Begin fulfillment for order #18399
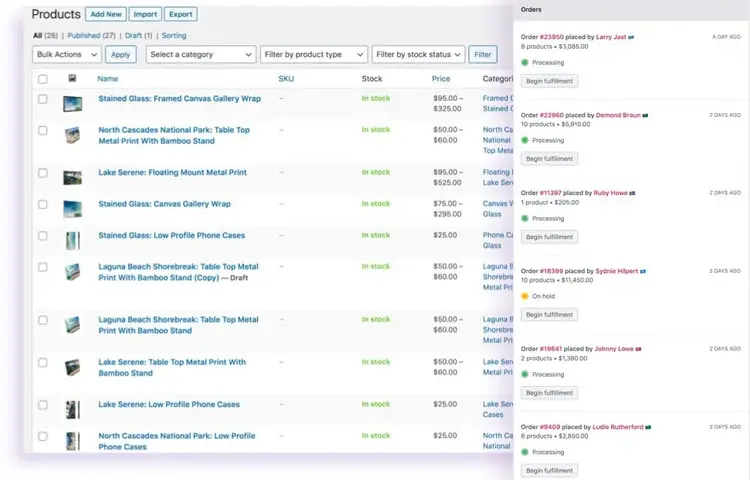This screenshot has width=750, height=480. click(x=549, y=315)
